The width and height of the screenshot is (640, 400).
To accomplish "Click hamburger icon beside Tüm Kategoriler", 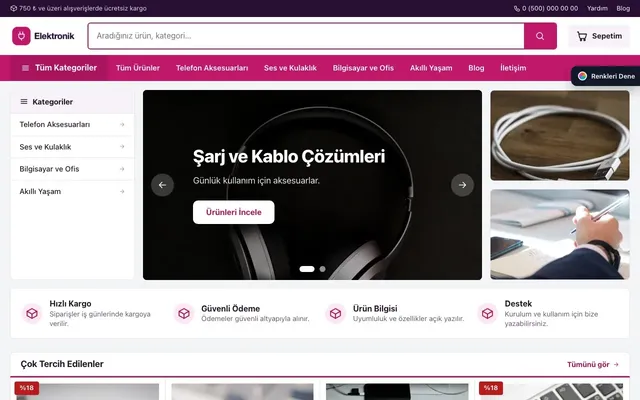I will coord(25,68).
